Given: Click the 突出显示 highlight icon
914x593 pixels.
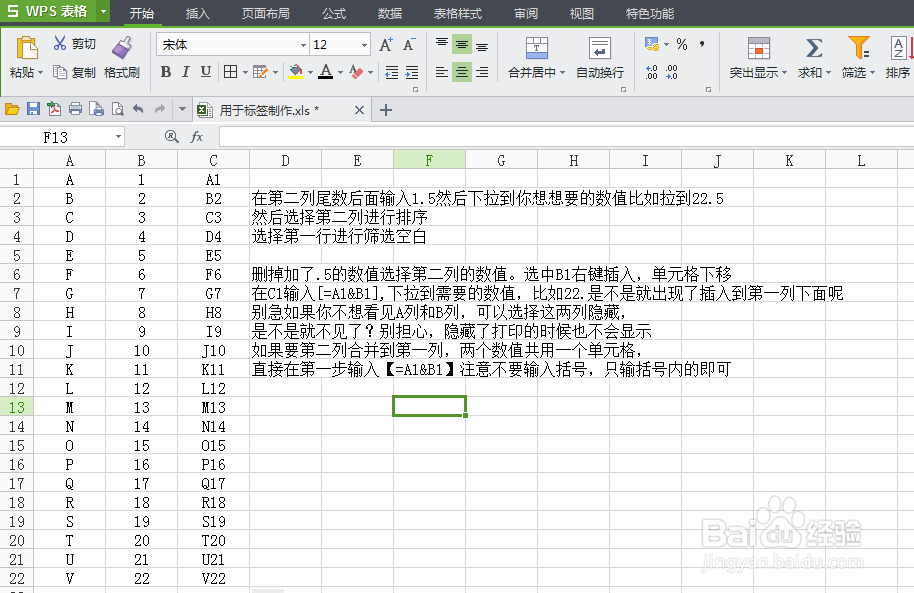Looking at the screenshot, I should (758, 48).
